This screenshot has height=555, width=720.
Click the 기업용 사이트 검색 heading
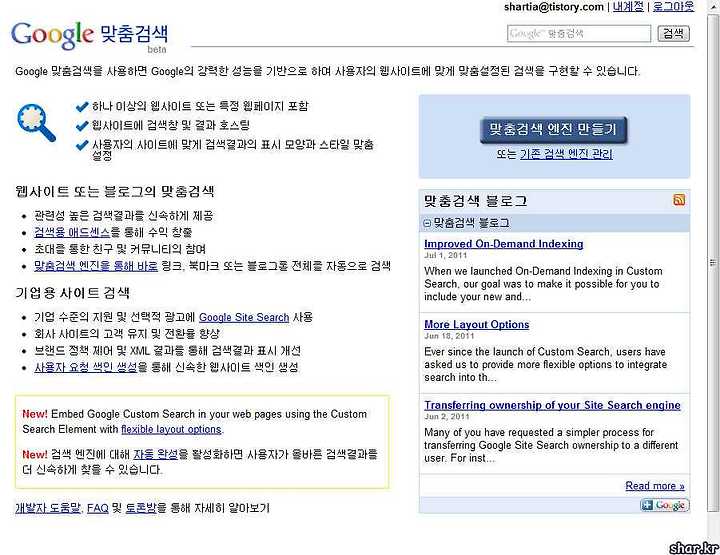coord(73,293)
